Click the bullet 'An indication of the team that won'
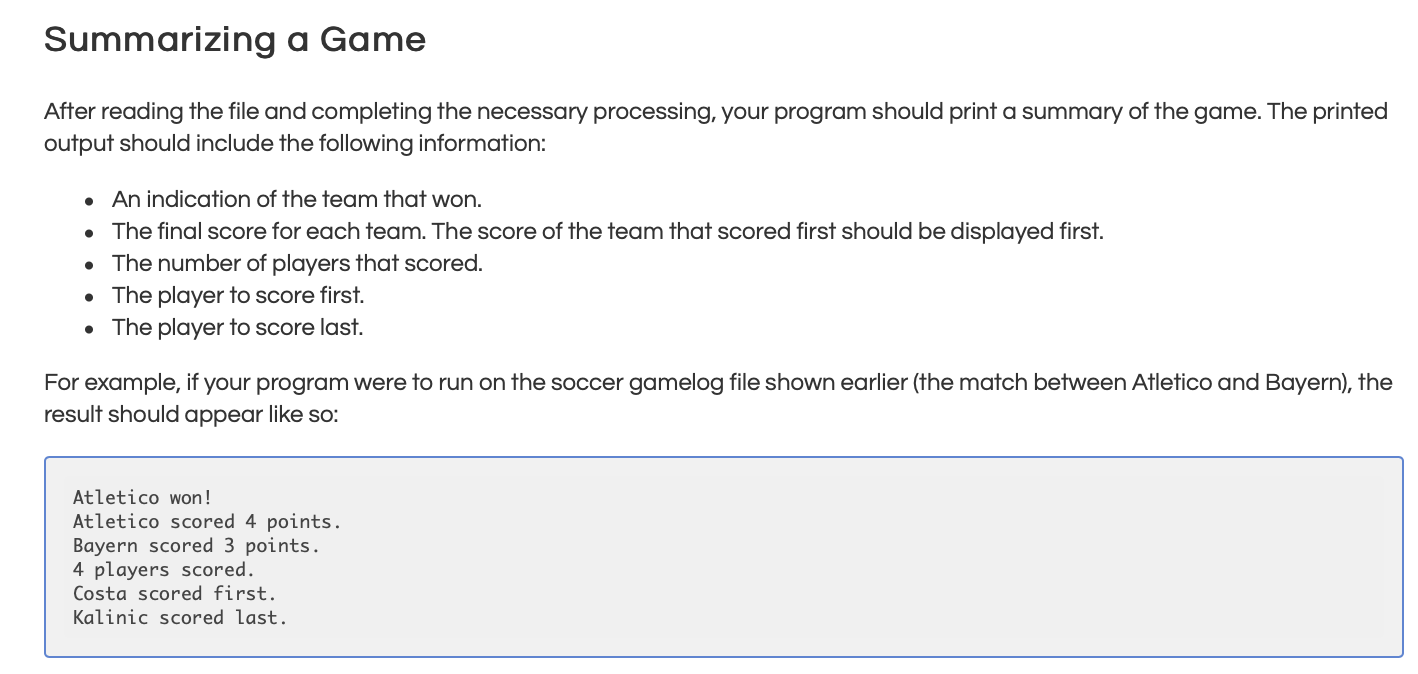The width and height of the screenshot is (1418, 674). coord(297,200)
